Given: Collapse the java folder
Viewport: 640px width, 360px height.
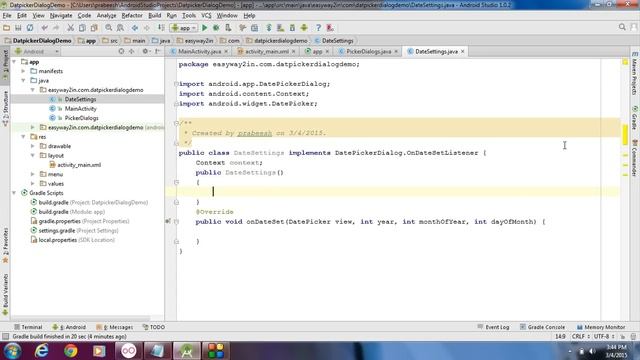Looking at the screenshot, I should click(x=24, y=80).
